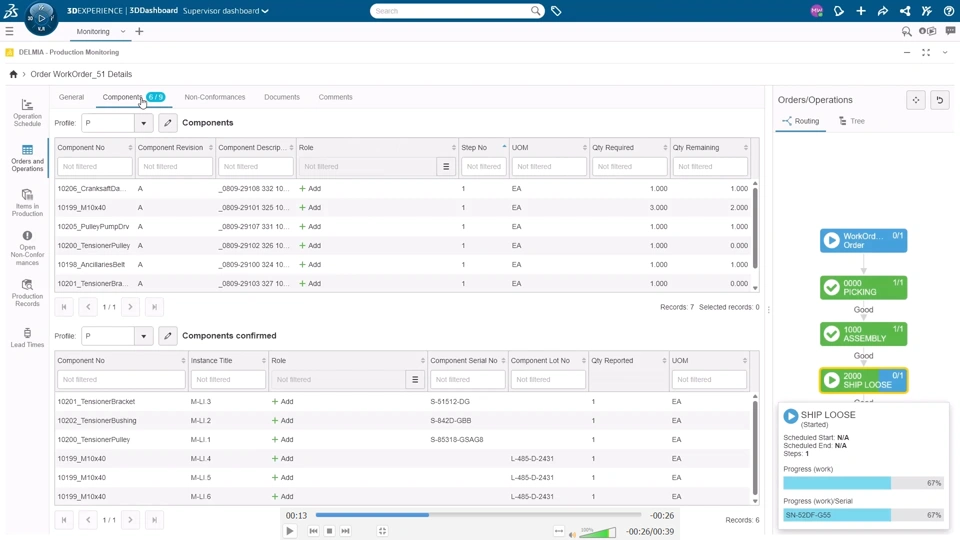Open Role filter menu icon in Components confirmed

415,380
